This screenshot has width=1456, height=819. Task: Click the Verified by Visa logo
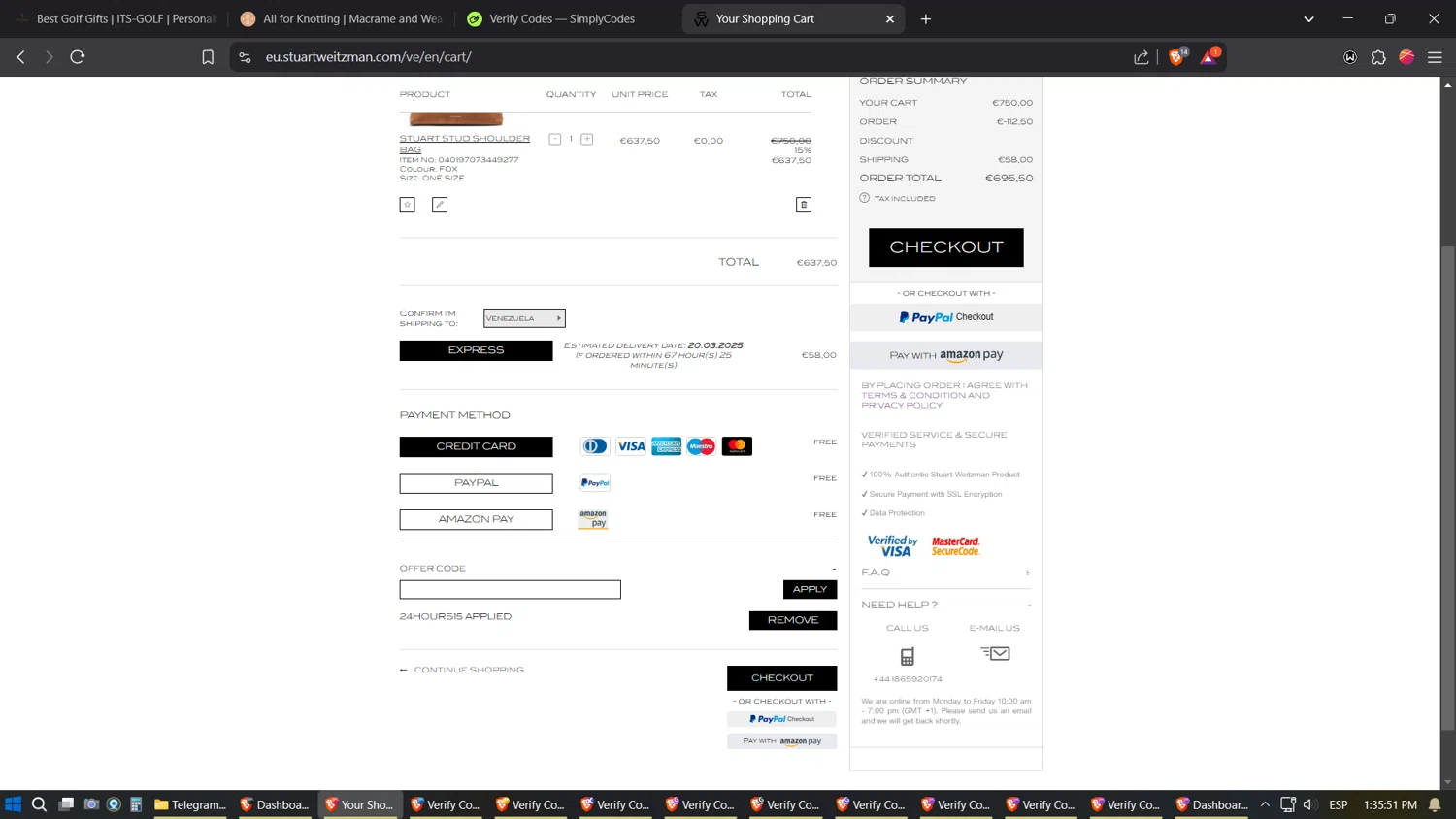pyautogui.click(x=892, y=546)
